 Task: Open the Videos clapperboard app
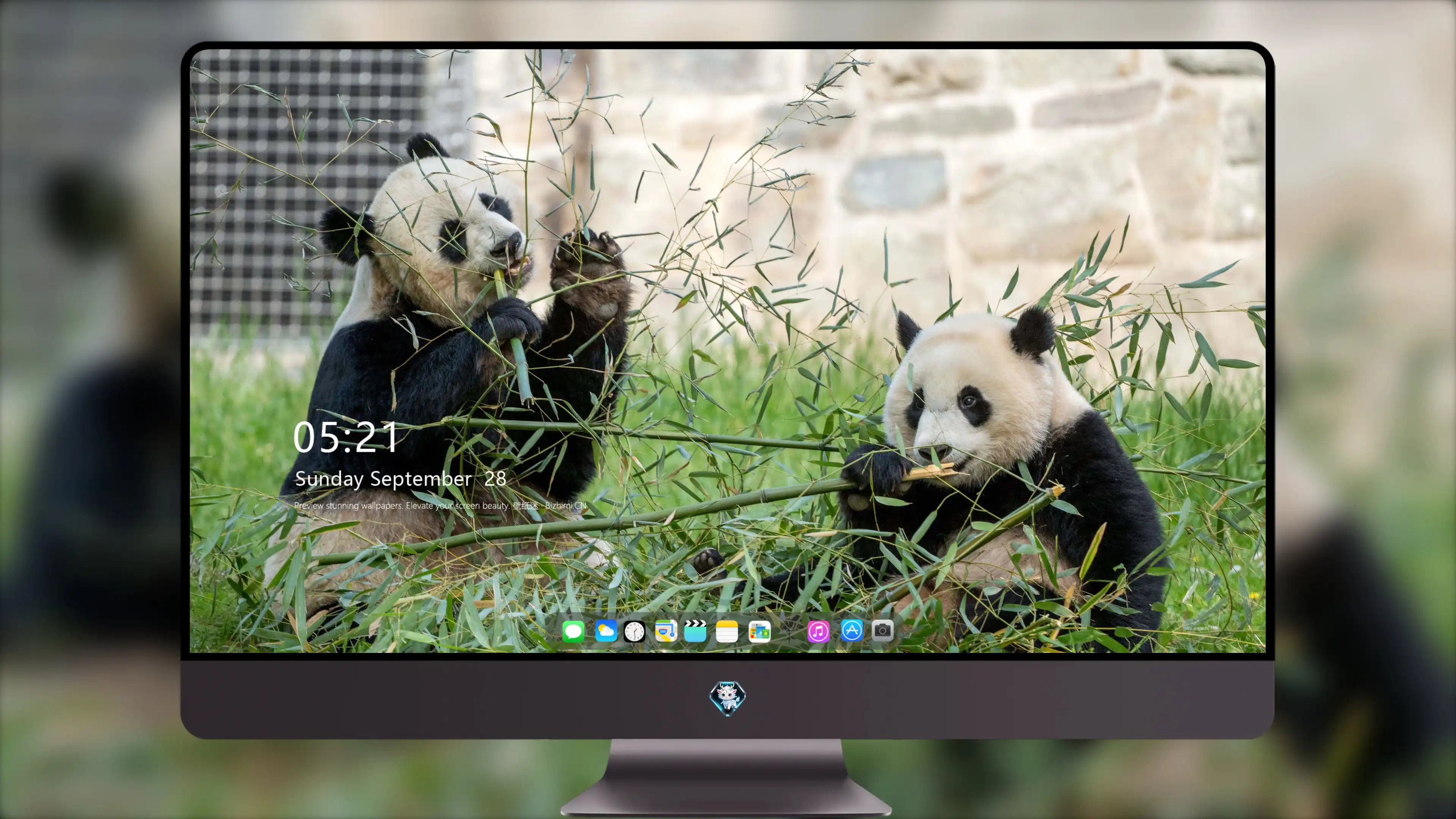[x=695, y=631]
